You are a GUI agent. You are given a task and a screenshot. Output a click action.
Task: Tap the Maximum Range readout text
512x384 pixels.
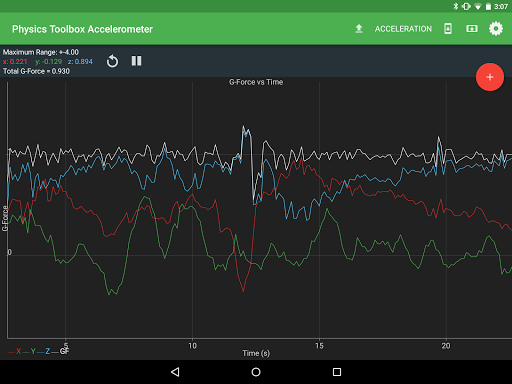coord(41,52)
